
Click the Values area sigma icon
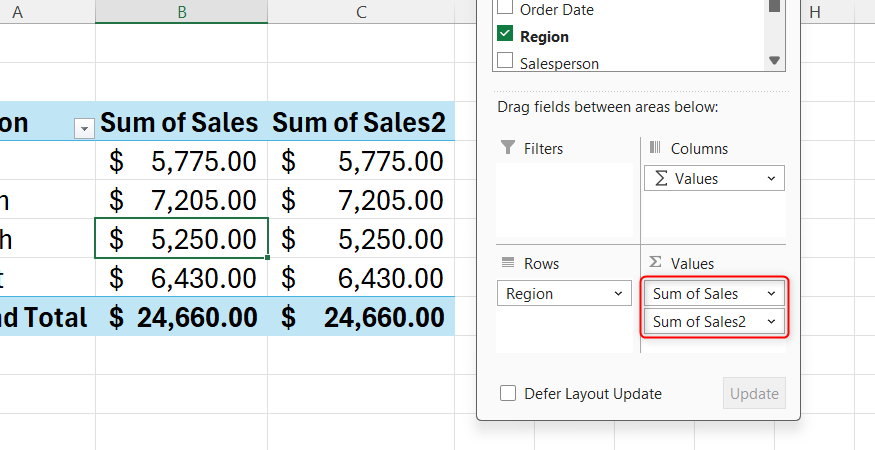(655, 262)
